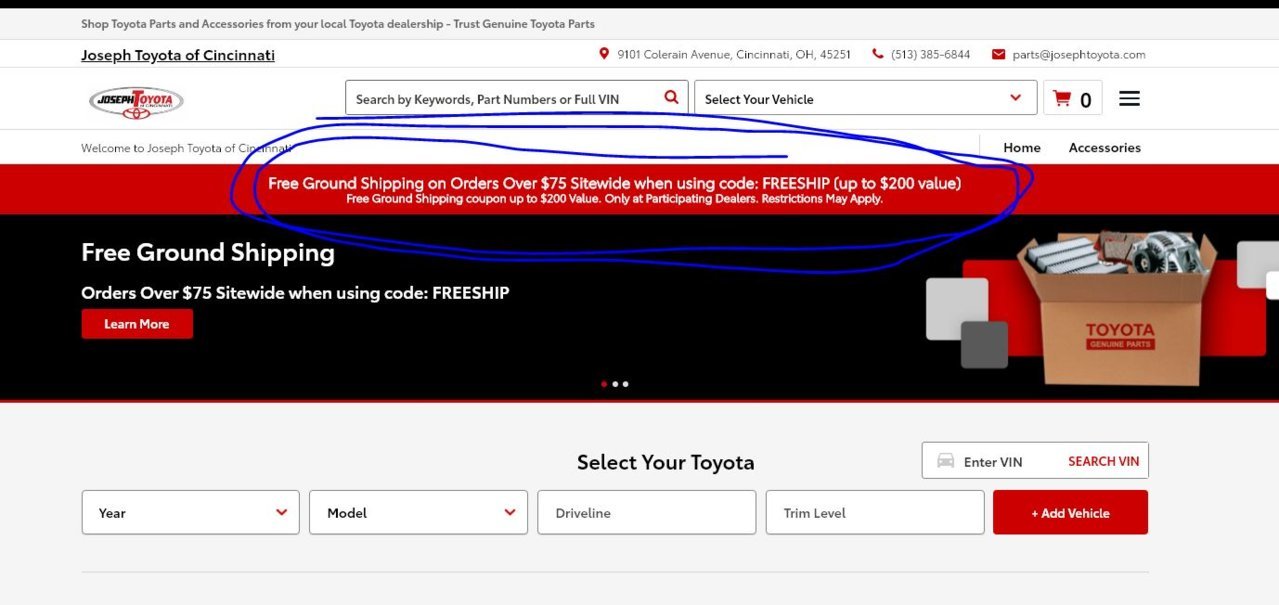This screenshot has height=605, width=1279.
Task: Select the middle carousel dot
Action: click(x=615, y=384)
